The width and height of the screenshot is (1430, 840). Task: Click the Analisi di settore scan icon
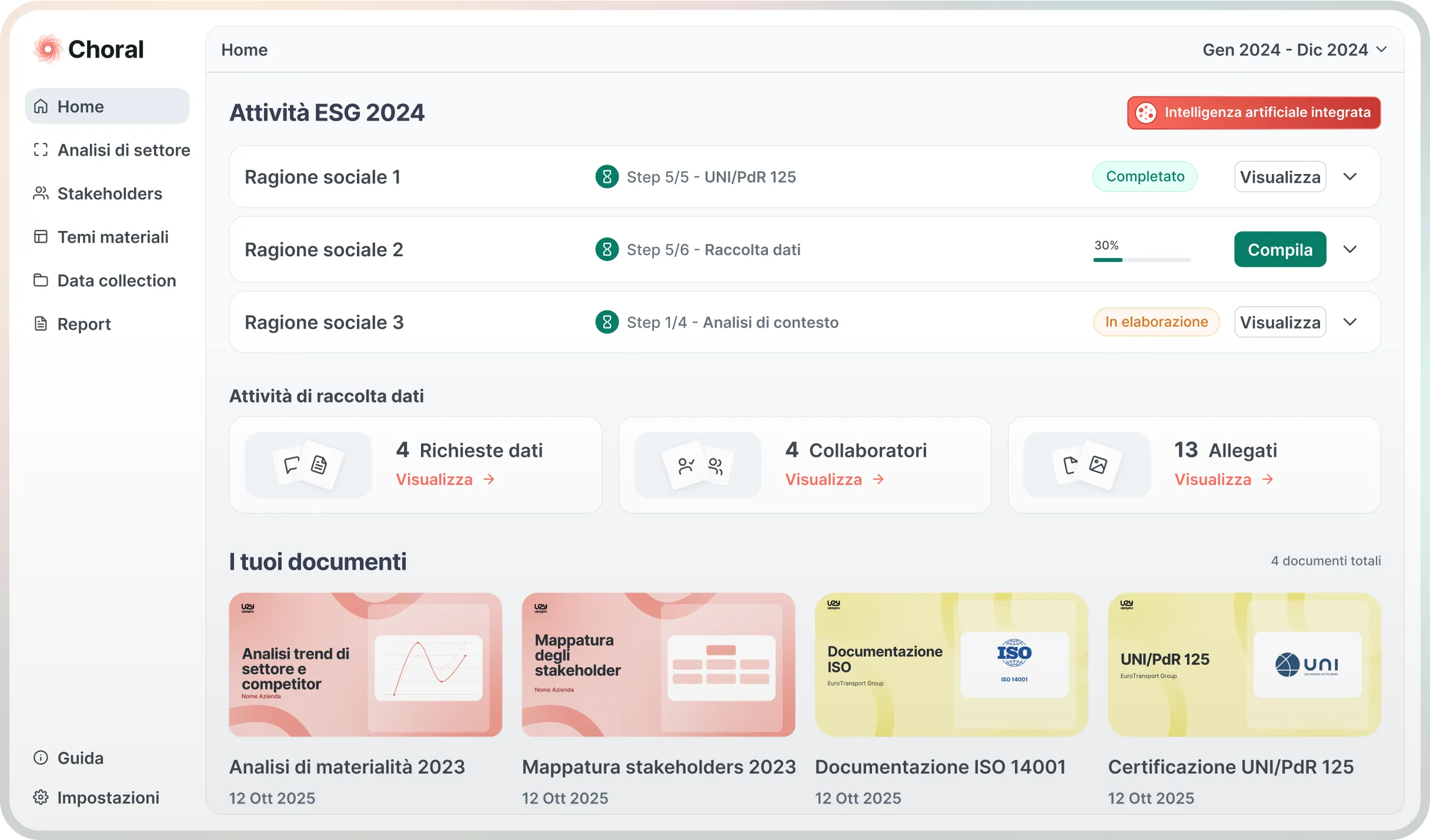(x=41, y=150)
